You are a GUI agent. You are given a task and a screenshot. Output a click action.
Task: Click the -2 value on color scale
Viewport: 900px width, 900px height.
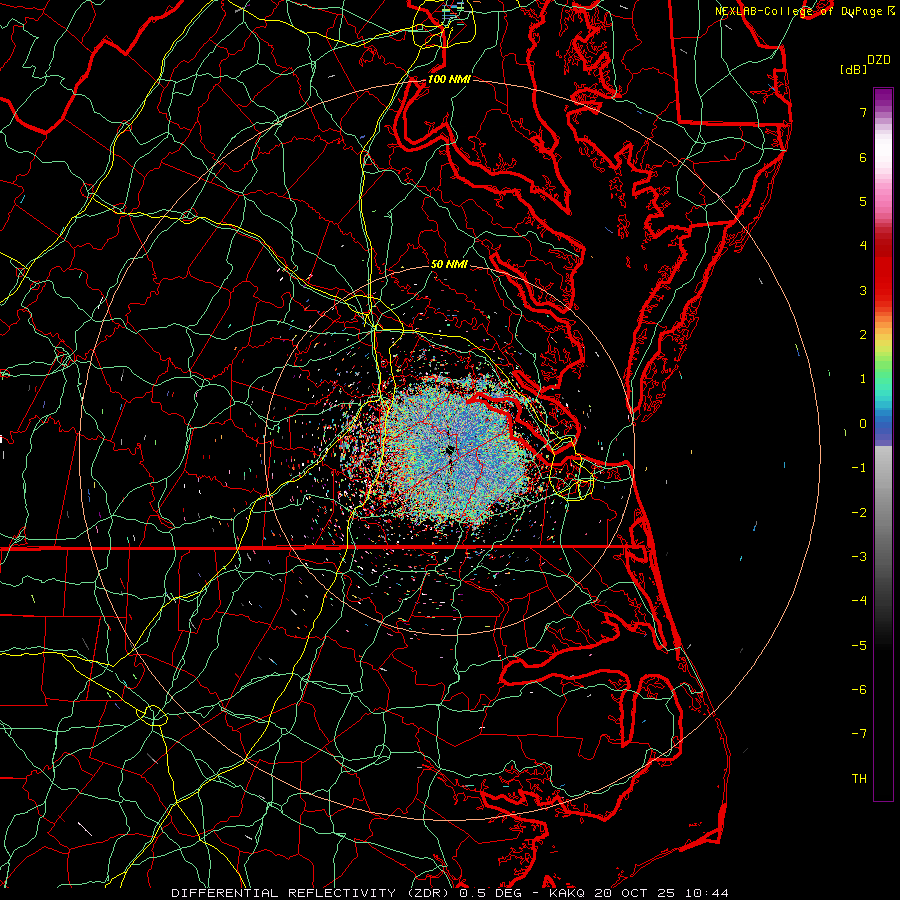[x=859, y=513]
